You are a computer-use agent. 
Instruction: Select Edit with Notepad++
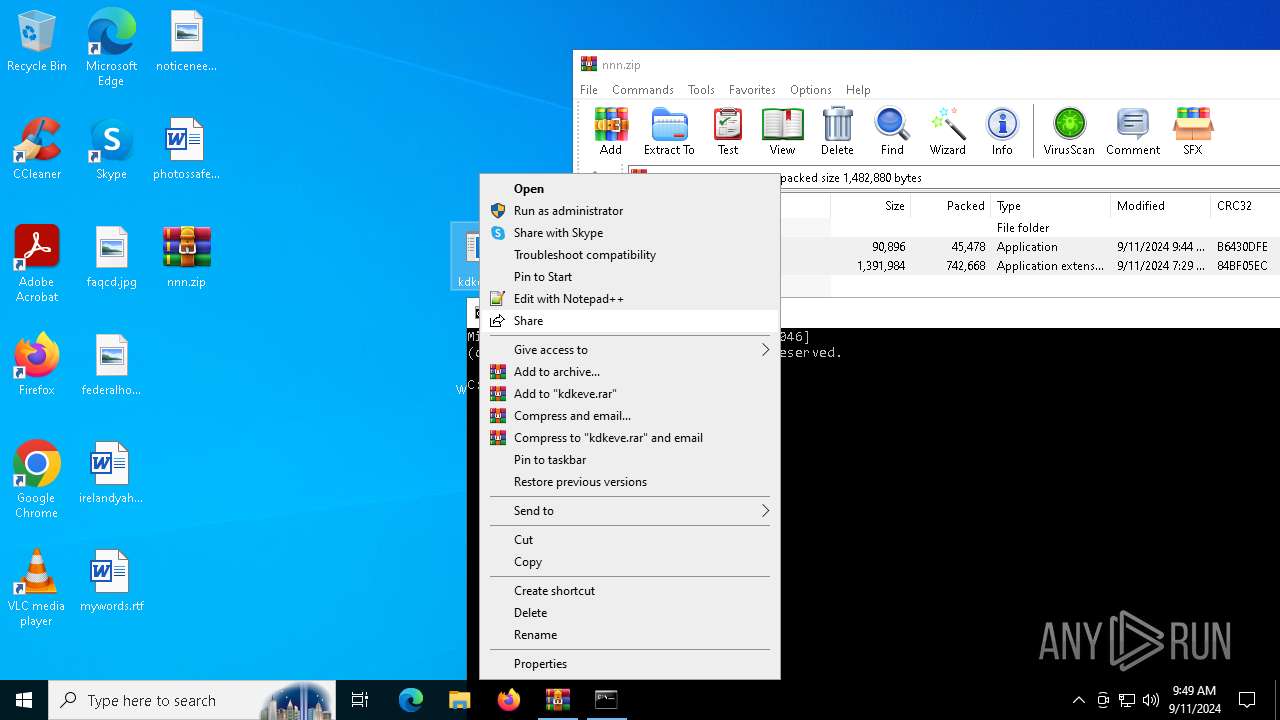tap(630, 299)
